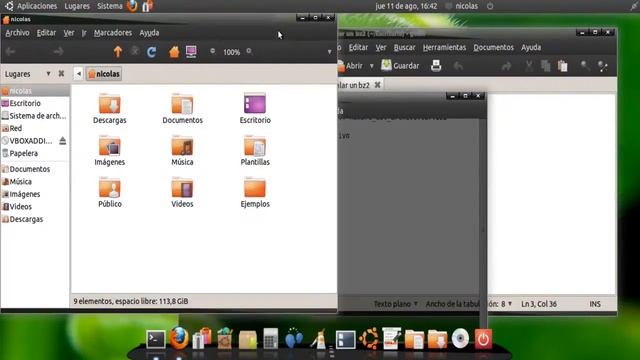Open the Ejemplos folder
640x360 pixels.
tap(255, 193)
